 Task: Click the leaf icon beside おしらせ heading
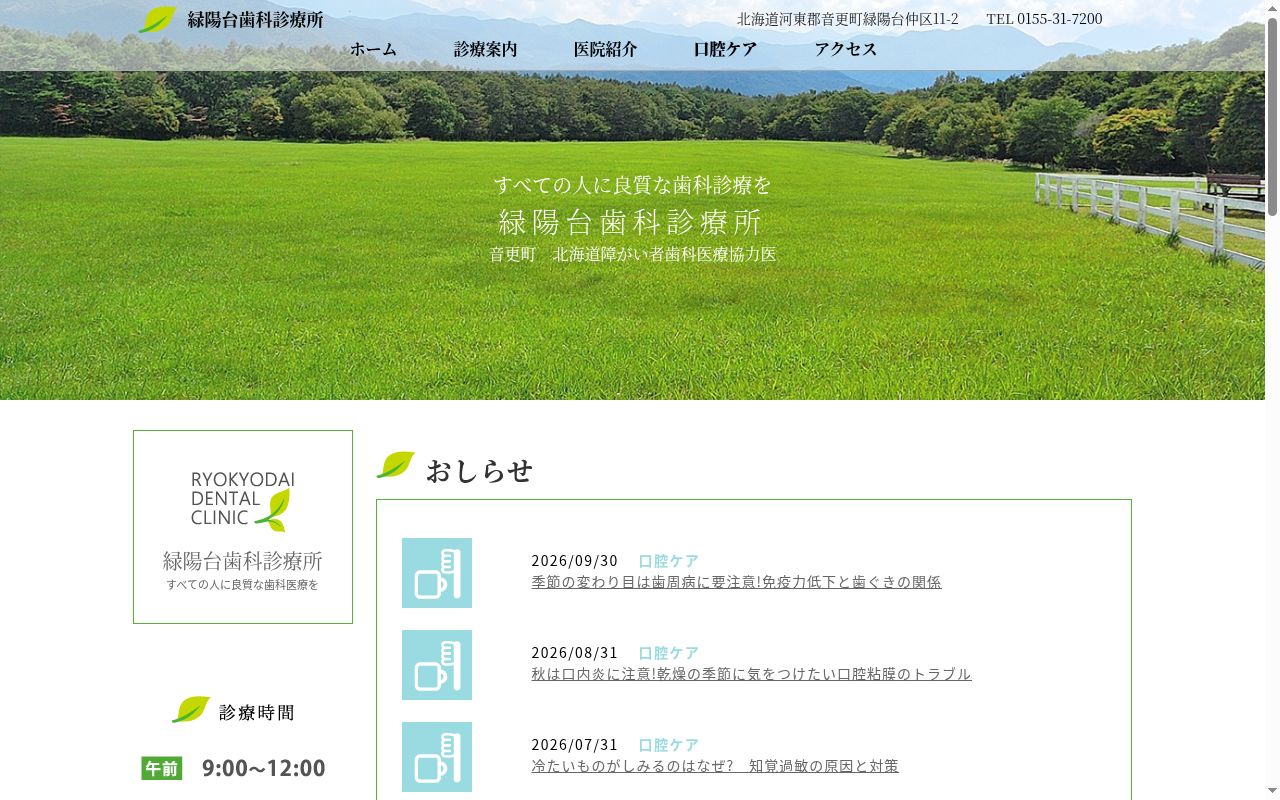[x=396, y=465]
